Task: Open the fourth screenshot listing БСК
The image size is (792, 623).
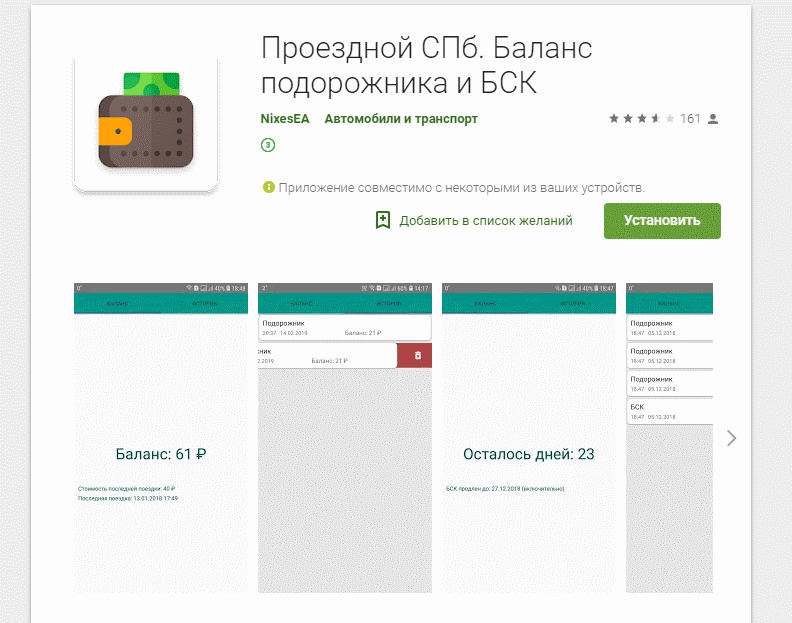Action: [669, 438]
